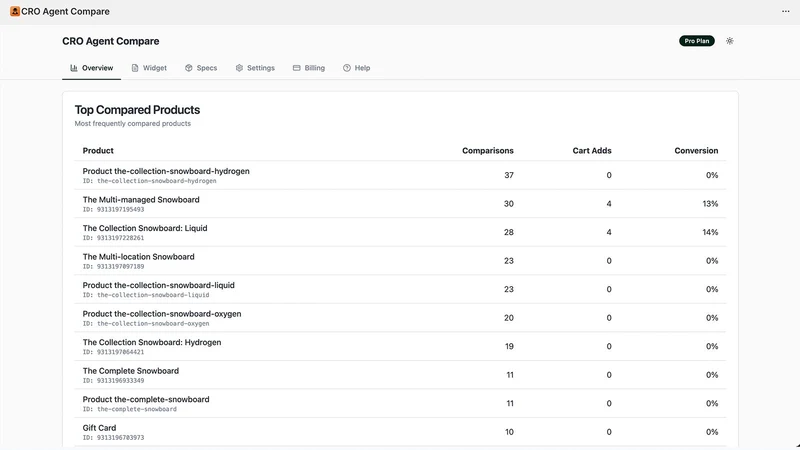Open the Widget tab
Screen dimensions: 800x450
[x=149, y=68]
